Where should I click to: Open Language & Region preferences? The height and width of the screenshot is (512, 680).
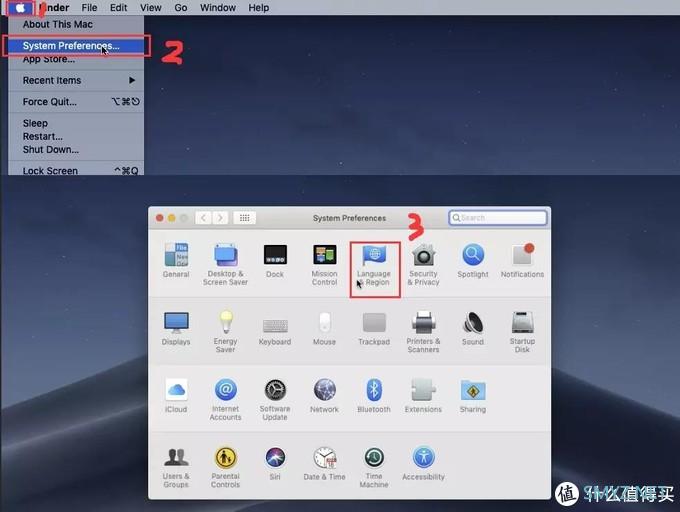coord(374,264)
